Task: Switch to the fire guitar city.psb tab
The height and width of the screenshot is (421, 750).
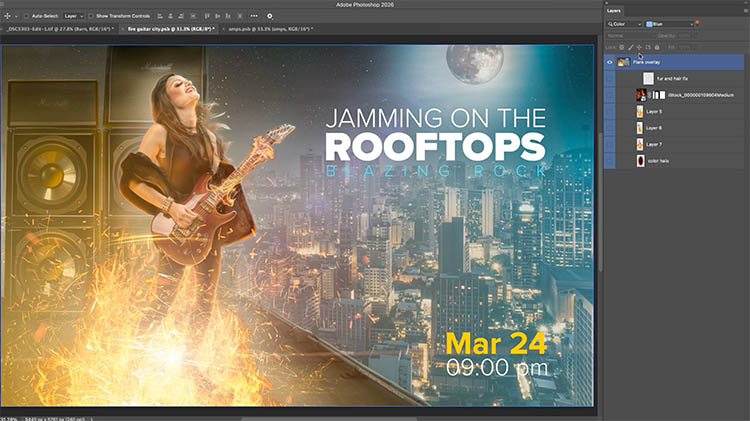Action: [171, 29]
